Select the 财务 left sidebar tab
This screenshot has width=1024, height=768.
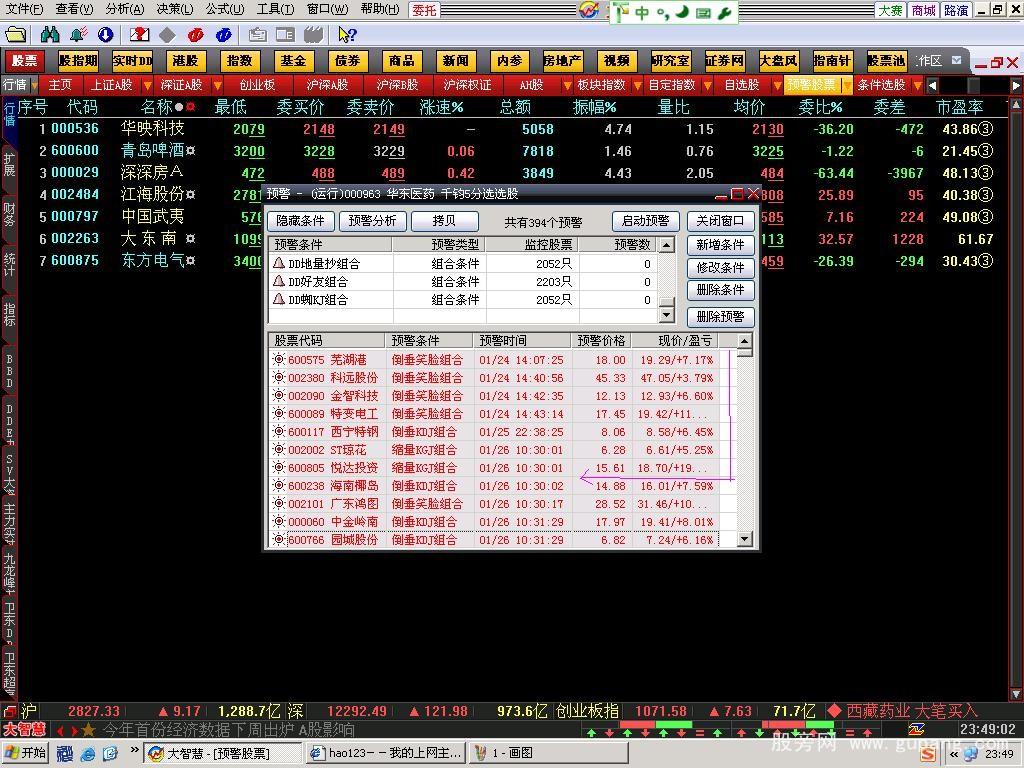(9, 214)
